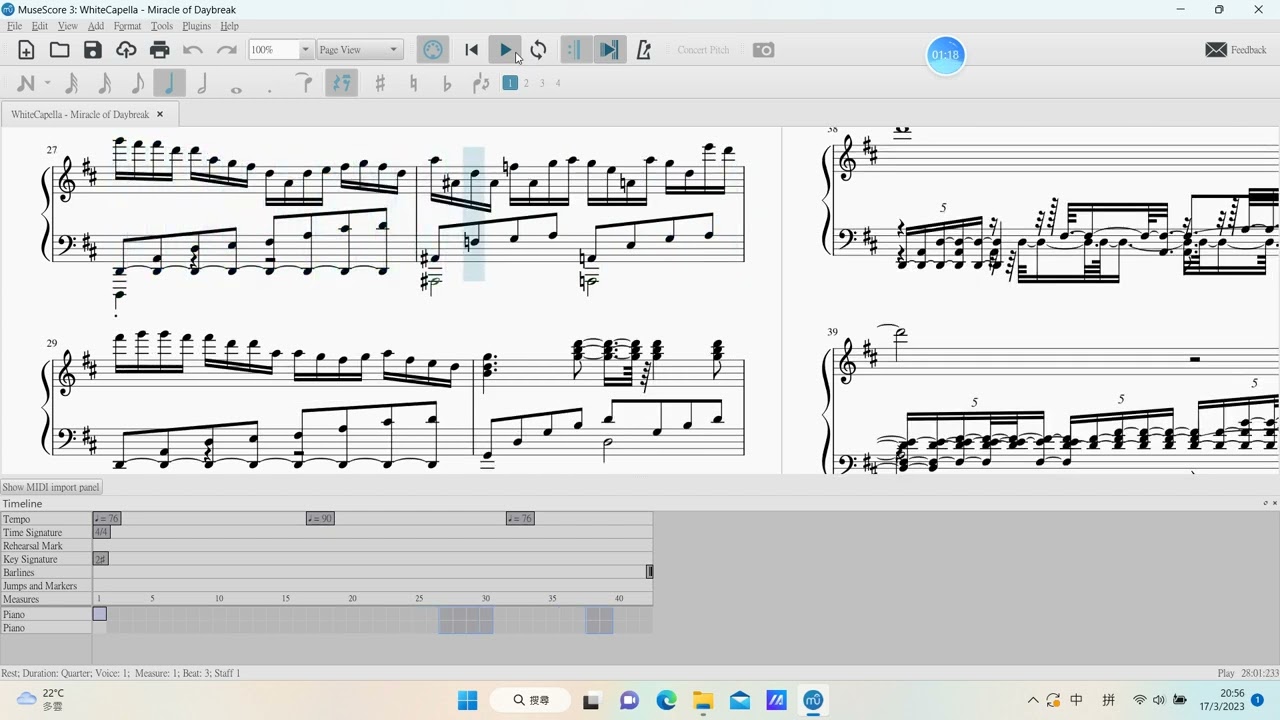Expand note input mode dropdown arrow

[47, 84]
